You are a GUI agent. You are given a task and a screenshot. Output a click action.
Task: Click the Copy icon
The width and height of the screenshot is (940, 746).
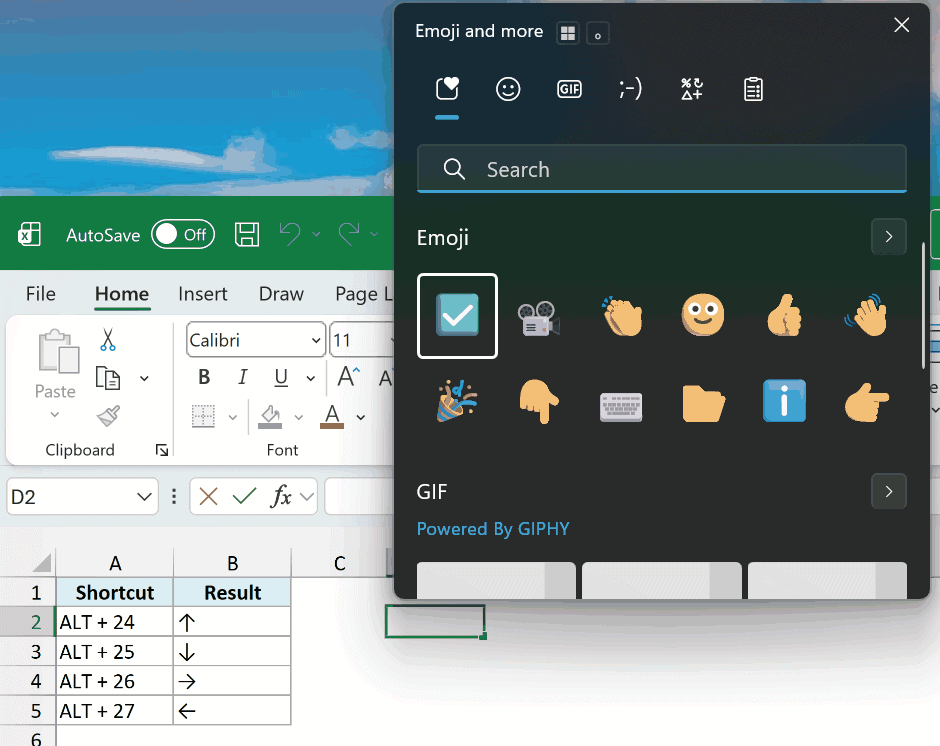pos(108,378)
